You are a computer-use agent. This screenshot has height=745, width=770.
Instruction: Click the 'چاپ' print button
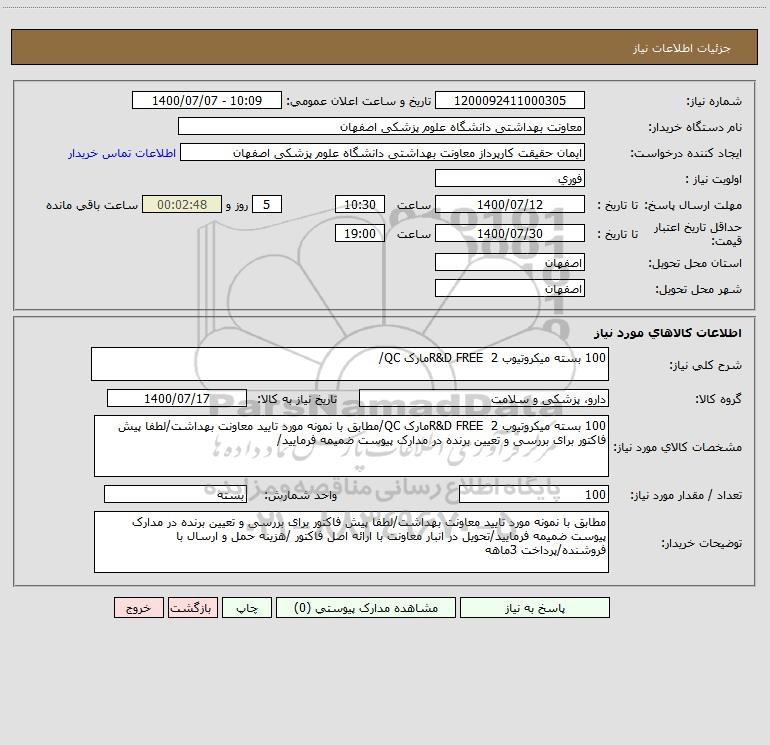pos(247,608)
